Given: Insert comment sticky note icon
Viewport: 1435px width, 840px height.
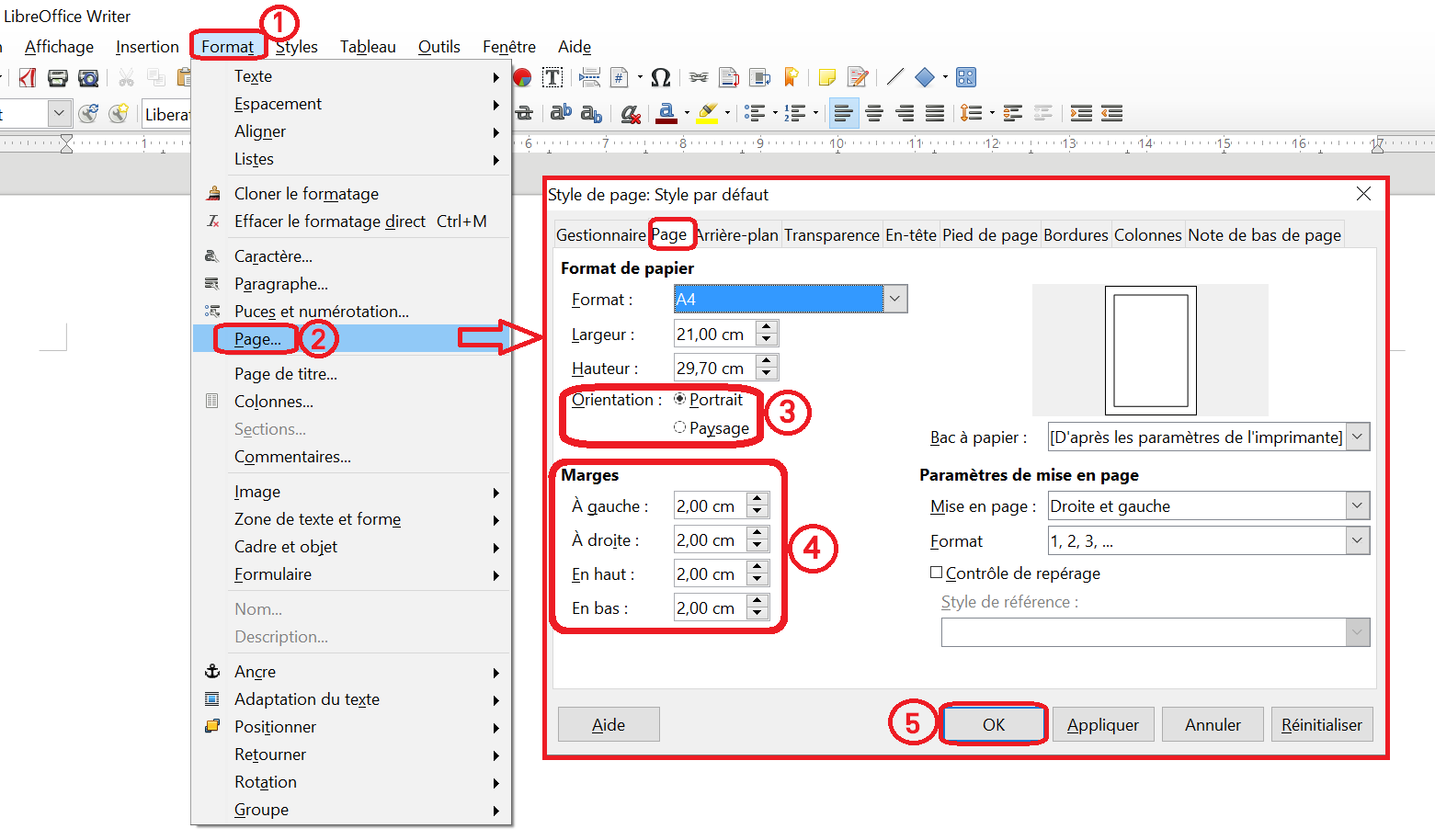Looking at the screenshot, I should (827, 77).
